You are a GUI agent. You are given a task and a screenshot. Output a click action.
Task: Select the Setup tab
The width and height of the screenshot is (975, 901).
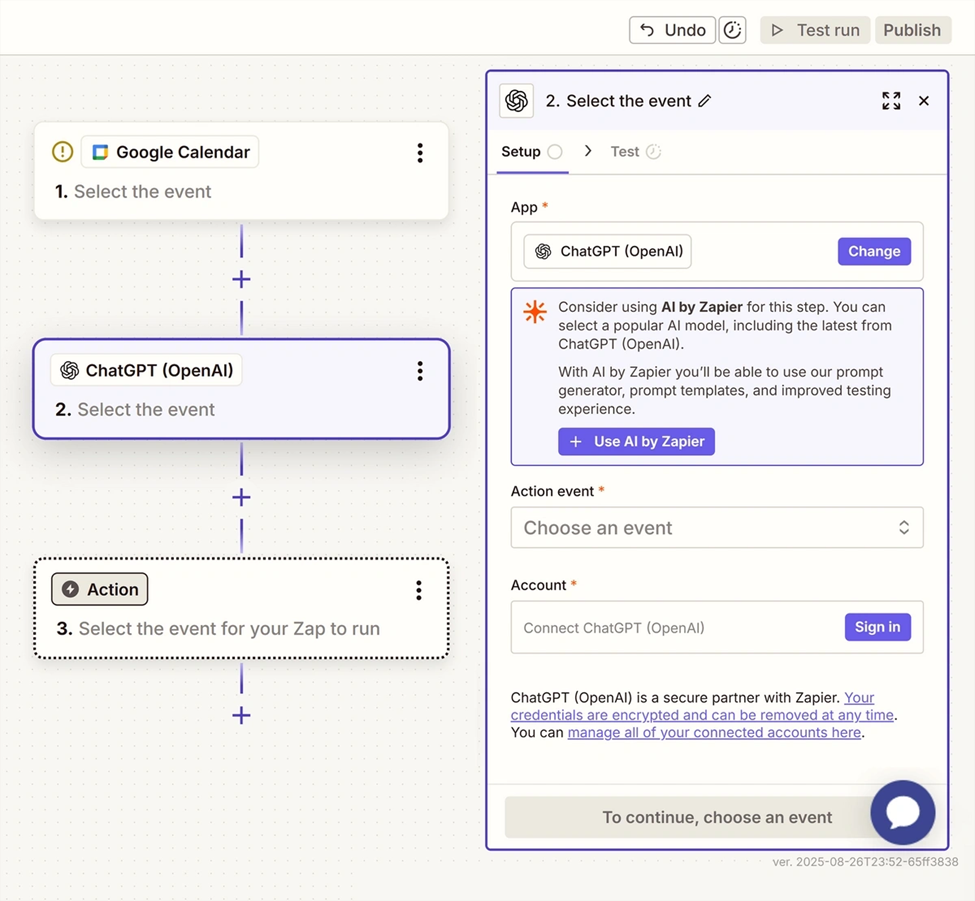521,152
